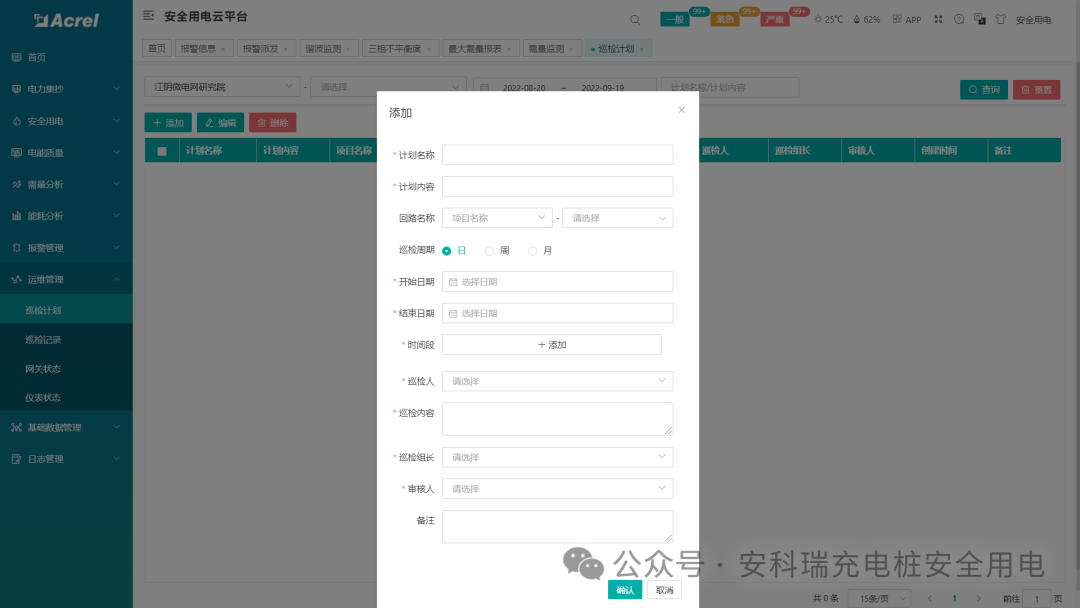The image size is (1080, 608).
Task: Toggle fullscreen mode icon
Action: point(938,19)
